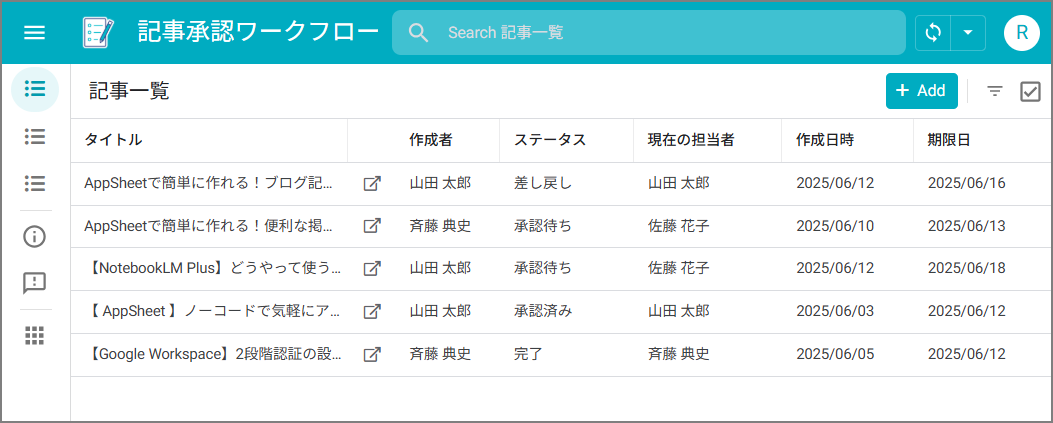Sort by ステータス column header
The width and height of the screenshot is (1053, 423).
click(549, 140)
